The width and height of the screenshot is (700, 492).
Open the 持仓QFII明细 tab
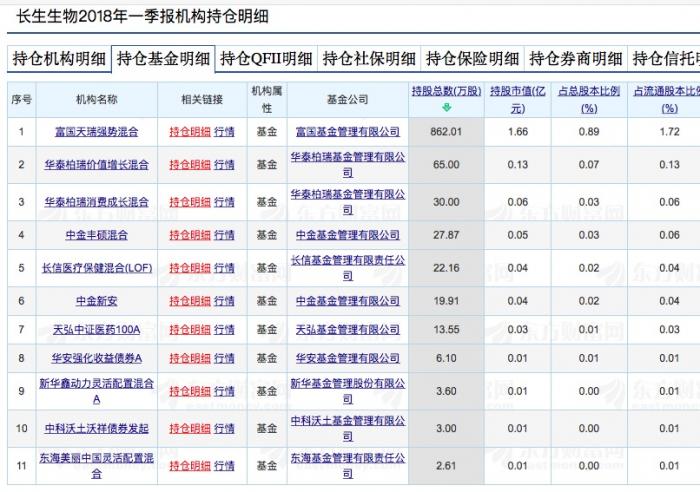point(266,59)
